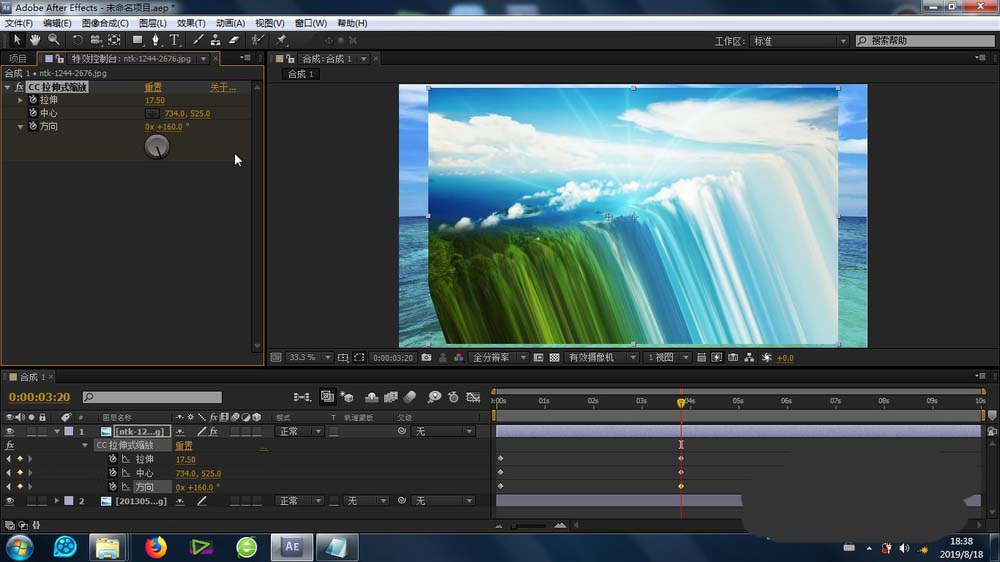The image size is (1000, 562).
Task: Switch to the 项目 panel tab
Action: coord(18,59)
